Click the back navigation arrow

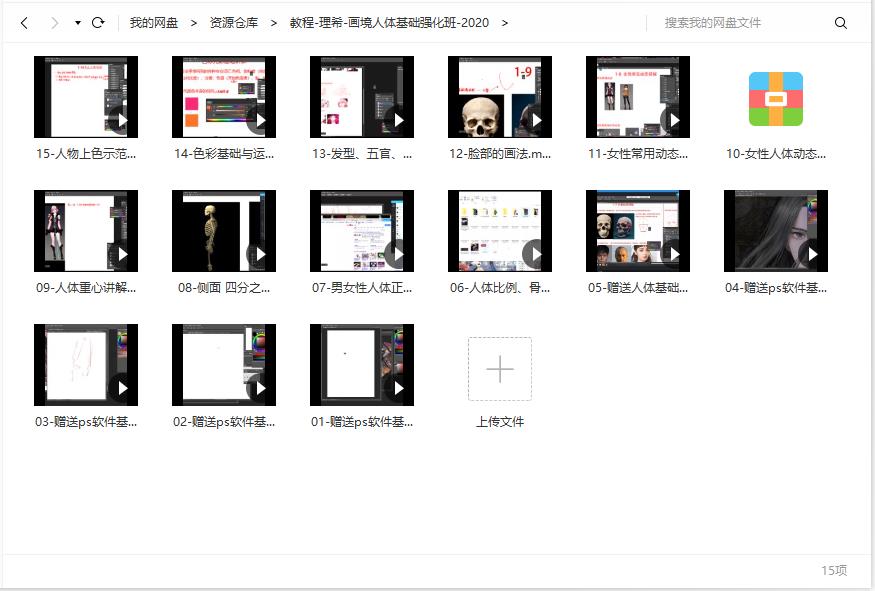click(24, 22)
